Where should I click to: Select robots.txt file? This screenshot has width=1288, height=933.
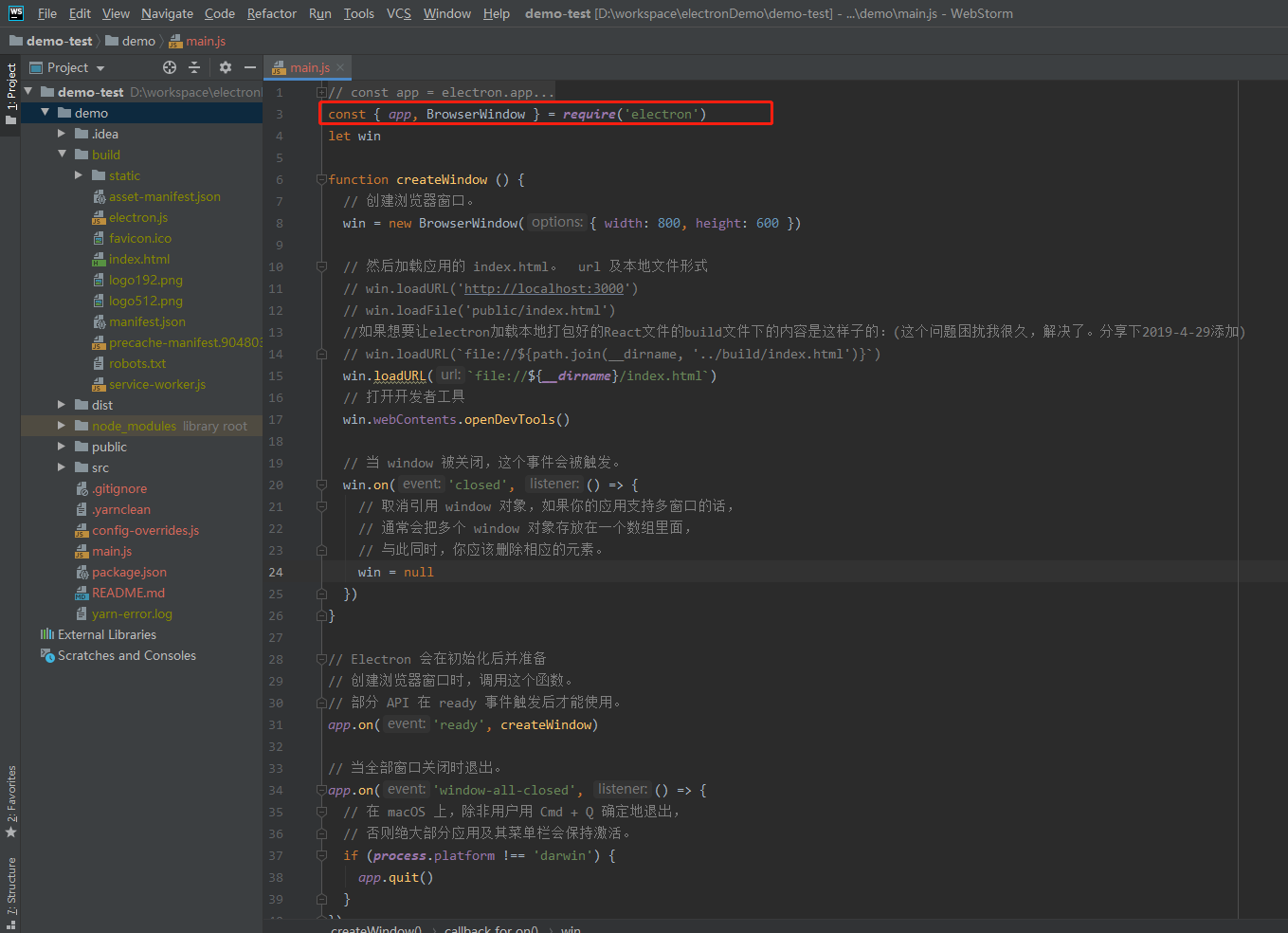(137, 363)
